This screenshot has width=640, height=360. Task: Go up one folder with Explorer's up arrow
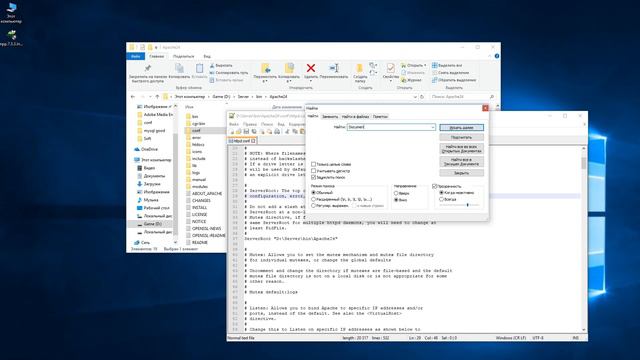click(157, 97)
